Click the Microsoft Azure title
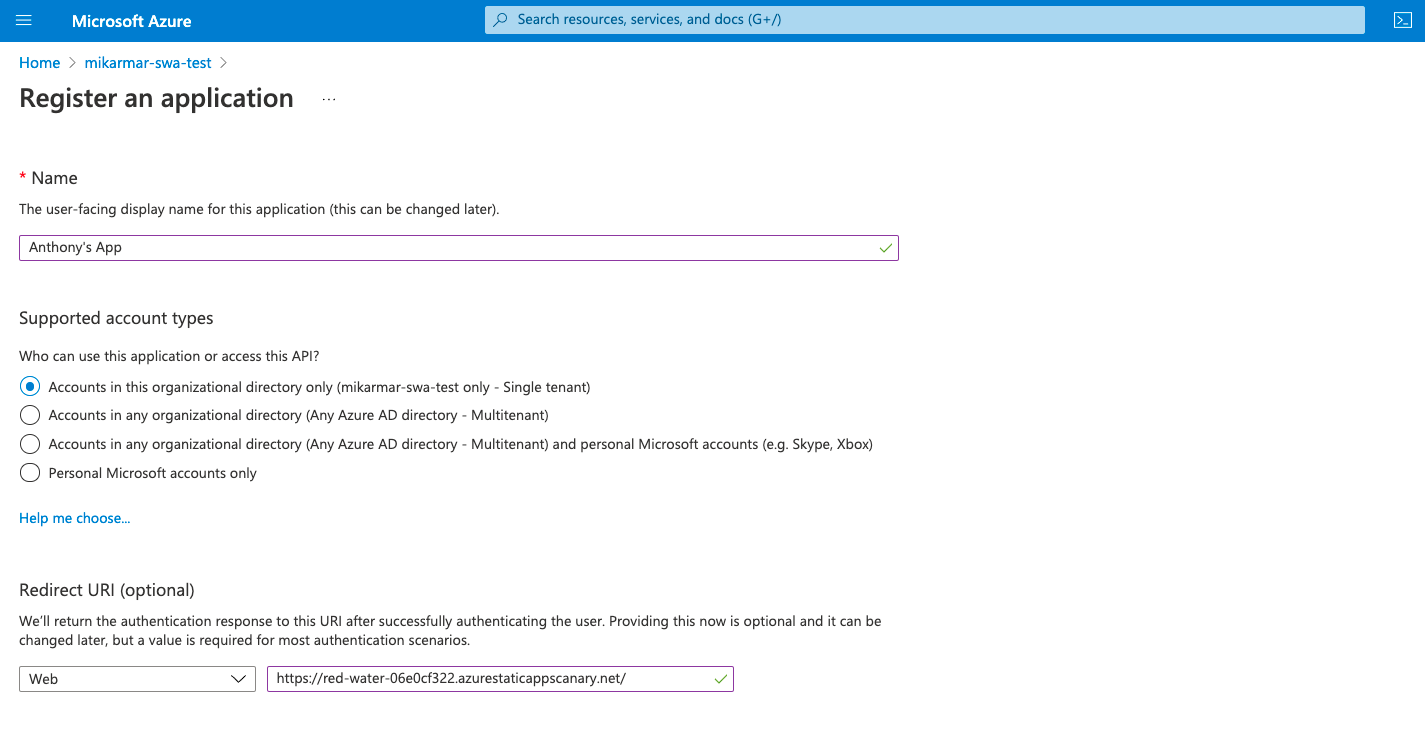 point(132,20)
